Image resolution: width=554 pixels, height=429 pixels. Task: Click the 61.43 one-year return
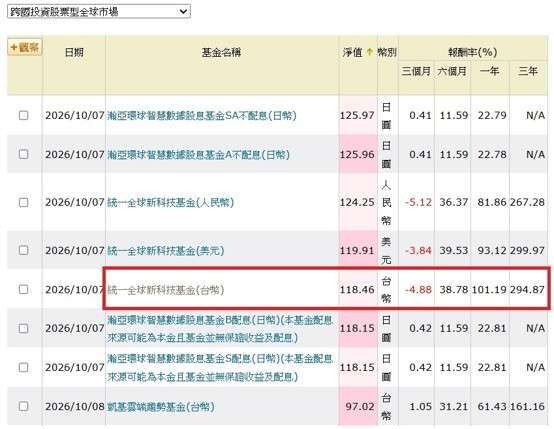(492, 406)
